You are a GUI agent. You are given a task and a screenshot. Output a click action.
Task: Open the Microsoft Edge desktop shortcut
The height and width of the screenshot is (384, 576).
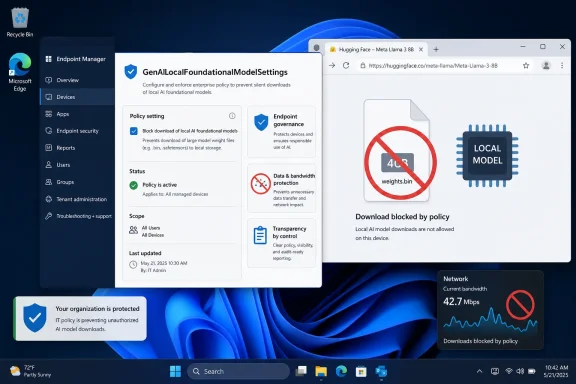pyautogui.click(x=20, y=72)
